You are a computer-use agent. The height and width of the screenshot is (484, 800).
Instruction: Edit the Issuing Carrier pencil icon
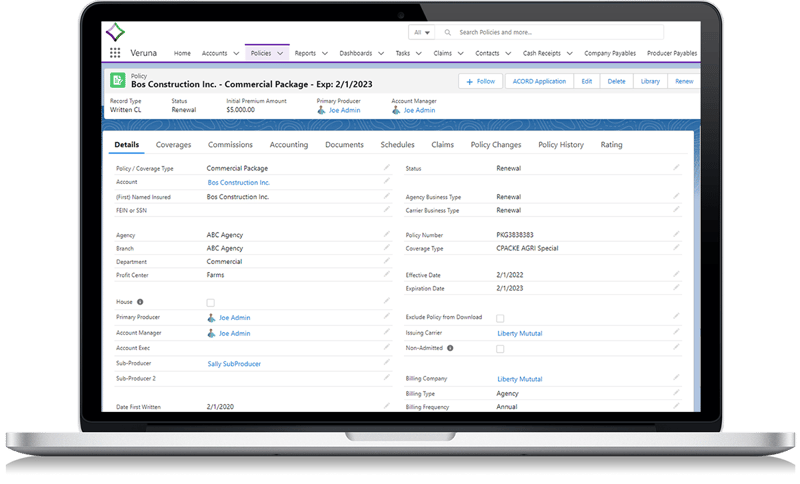[x=676, y=332]
